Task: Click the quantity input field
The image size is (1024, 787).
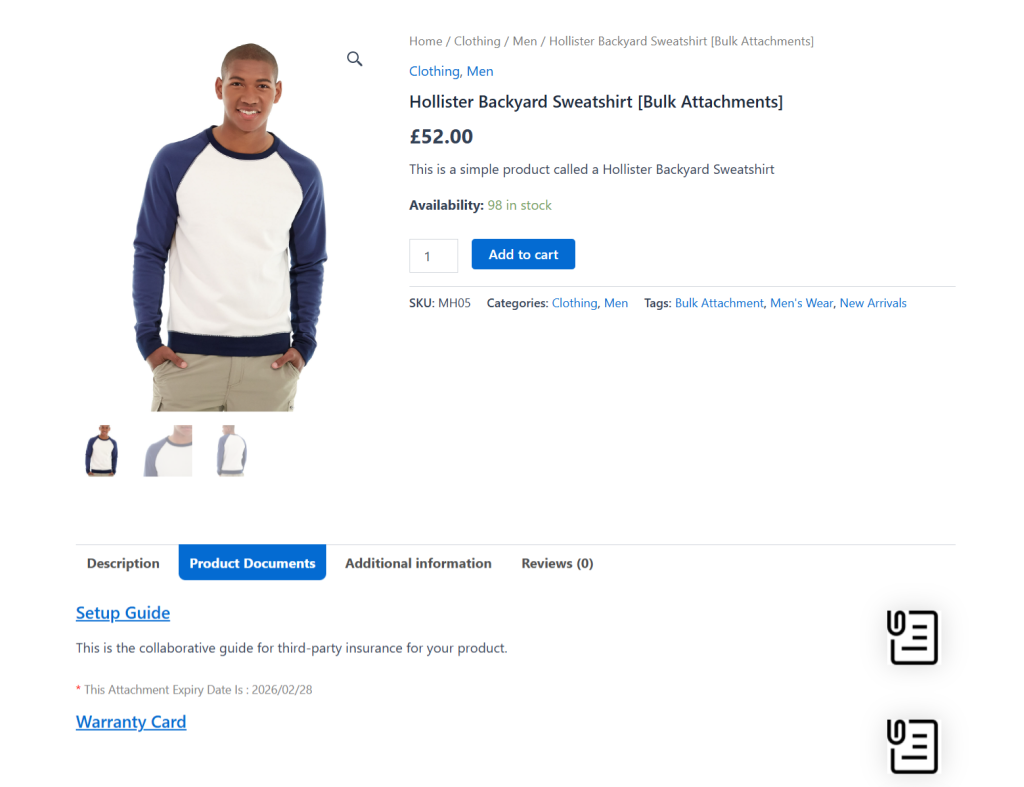Action: pos(433,255)
